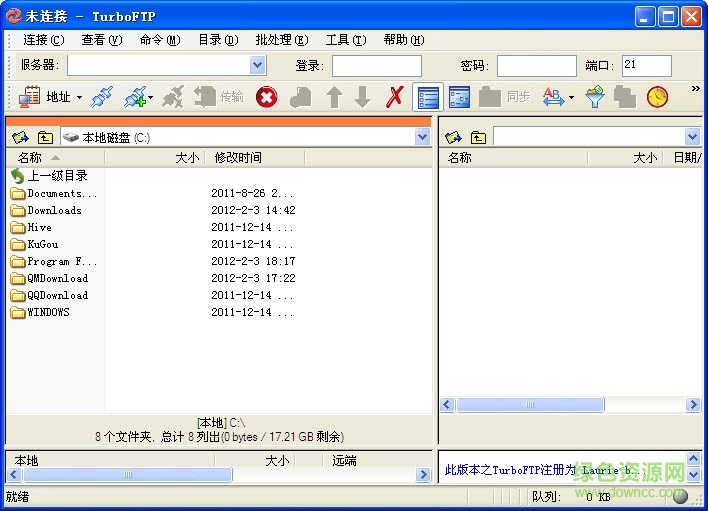Select the Downloads folder in local list
Screen dimensions: 708x511
[x=54, y=210]
